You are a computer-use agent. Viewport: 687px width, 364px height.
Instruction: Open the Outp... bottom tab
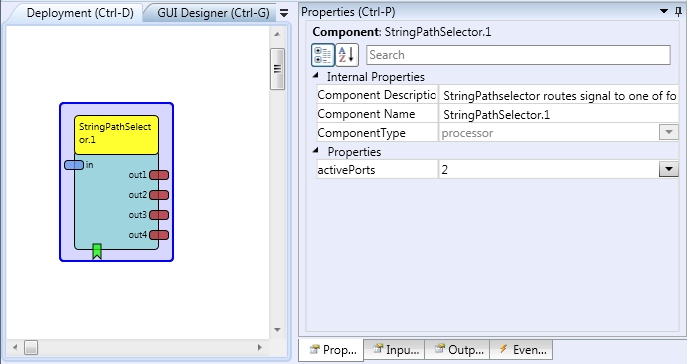point(457,350)
